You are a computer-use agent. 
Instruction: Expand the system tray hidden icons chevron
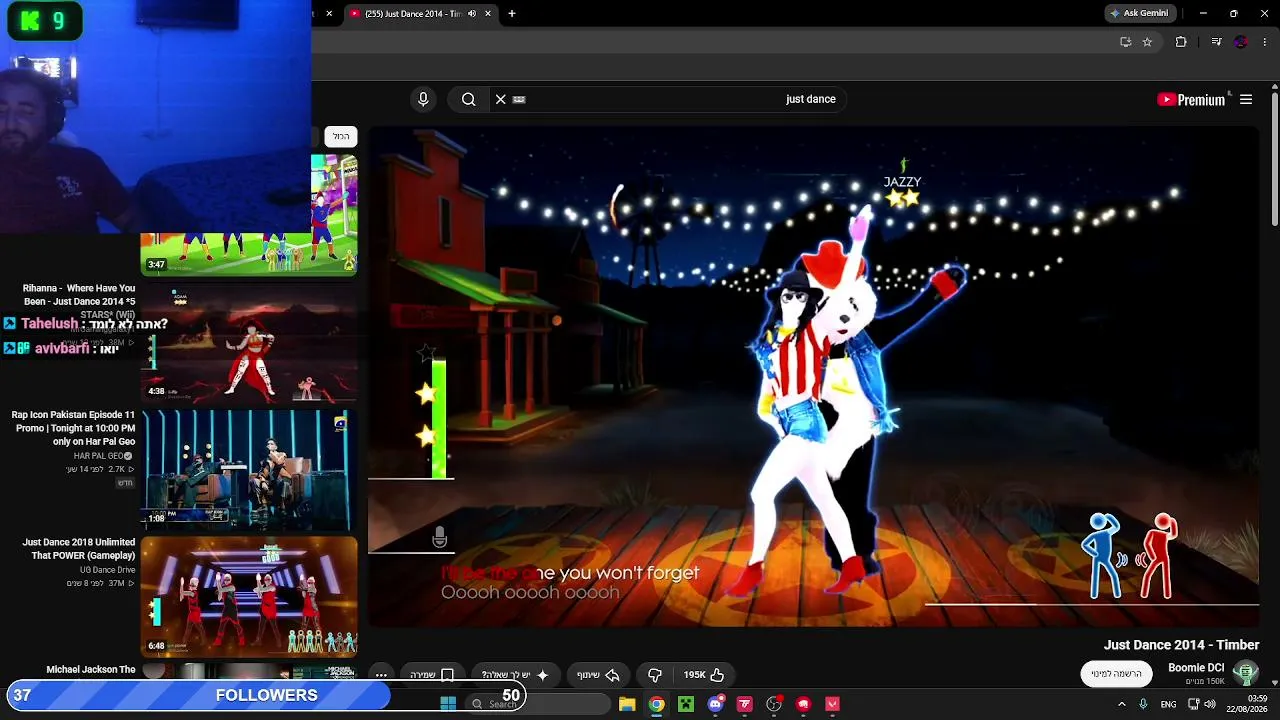(1121, 704)
